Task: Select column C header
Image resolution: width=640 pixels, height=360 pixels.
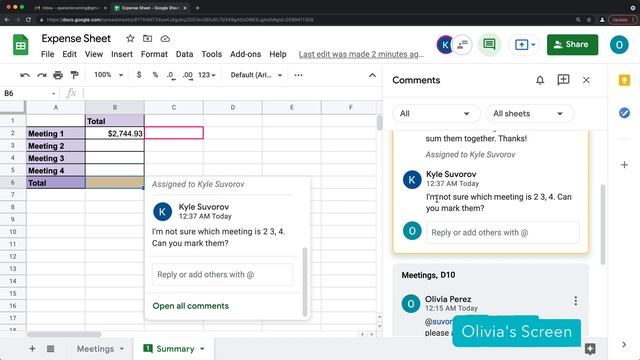Action: [174, 107]
